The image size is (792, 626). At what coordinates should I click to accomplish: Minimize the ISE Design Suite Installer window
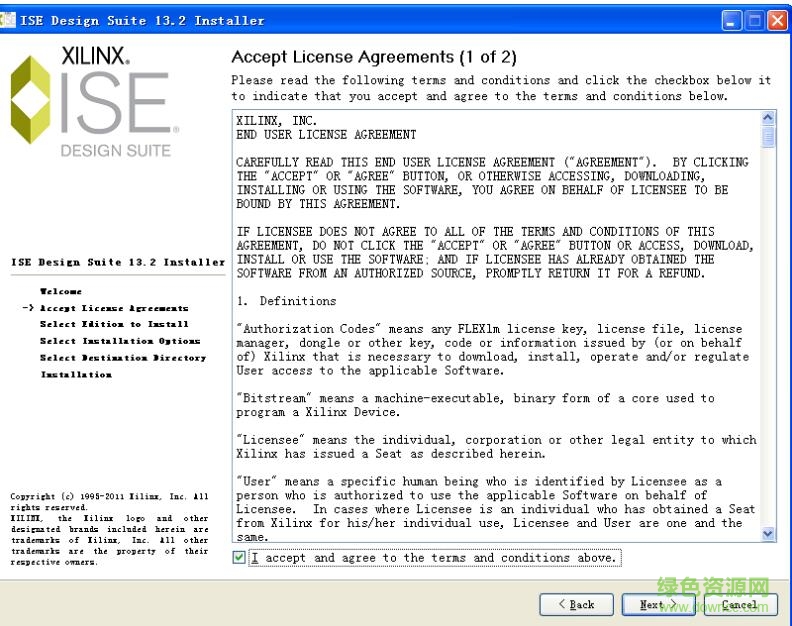[x=733, y=20]
